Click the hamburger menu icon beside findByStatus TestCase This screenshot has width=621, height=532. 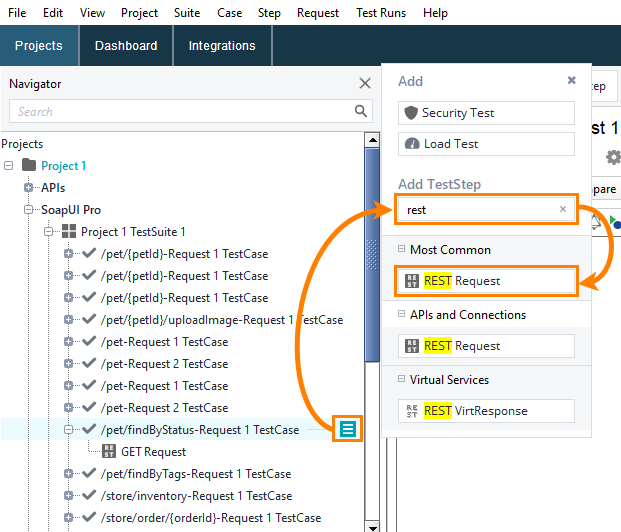pos(348,429)
